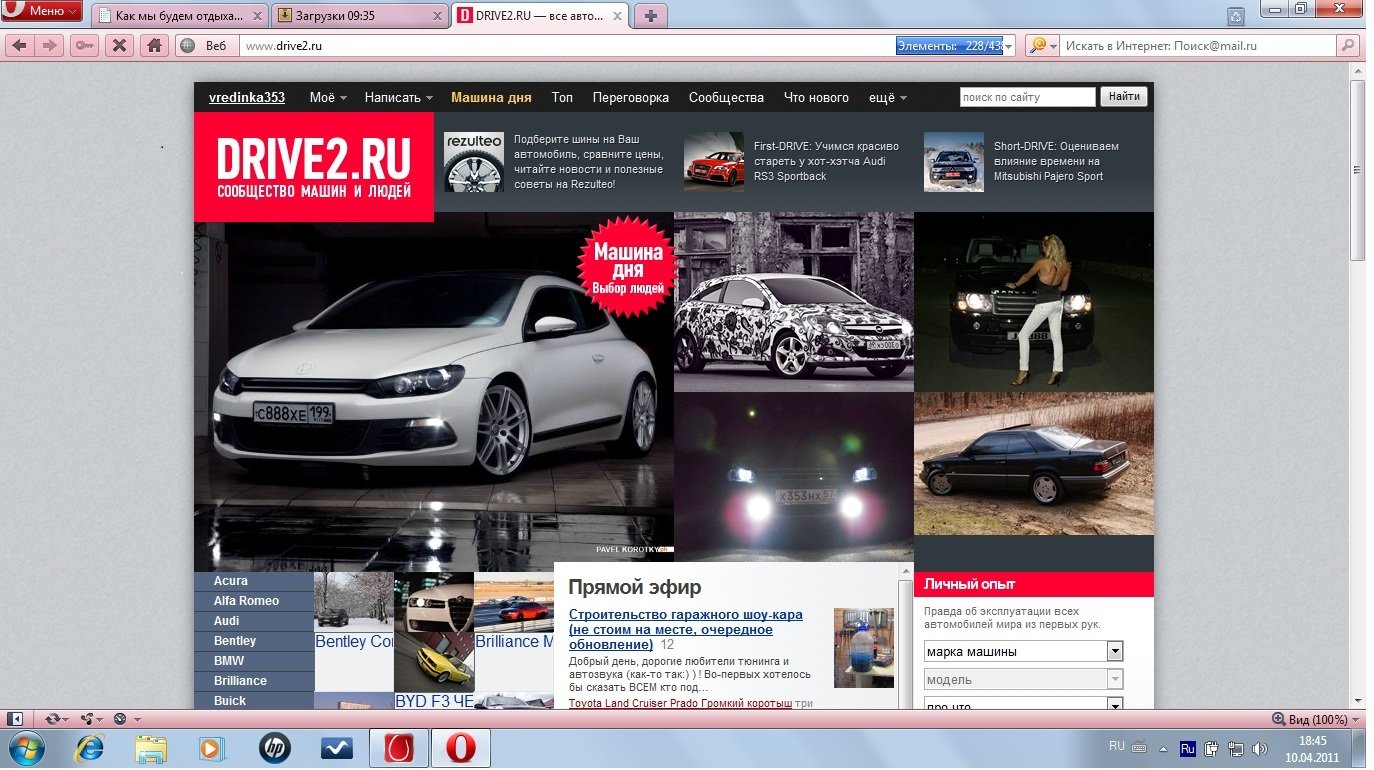Screen dimensions: 1374x770
Task: Click the 'поиск по сайту' search field
Action: (x=1027, y=97)
